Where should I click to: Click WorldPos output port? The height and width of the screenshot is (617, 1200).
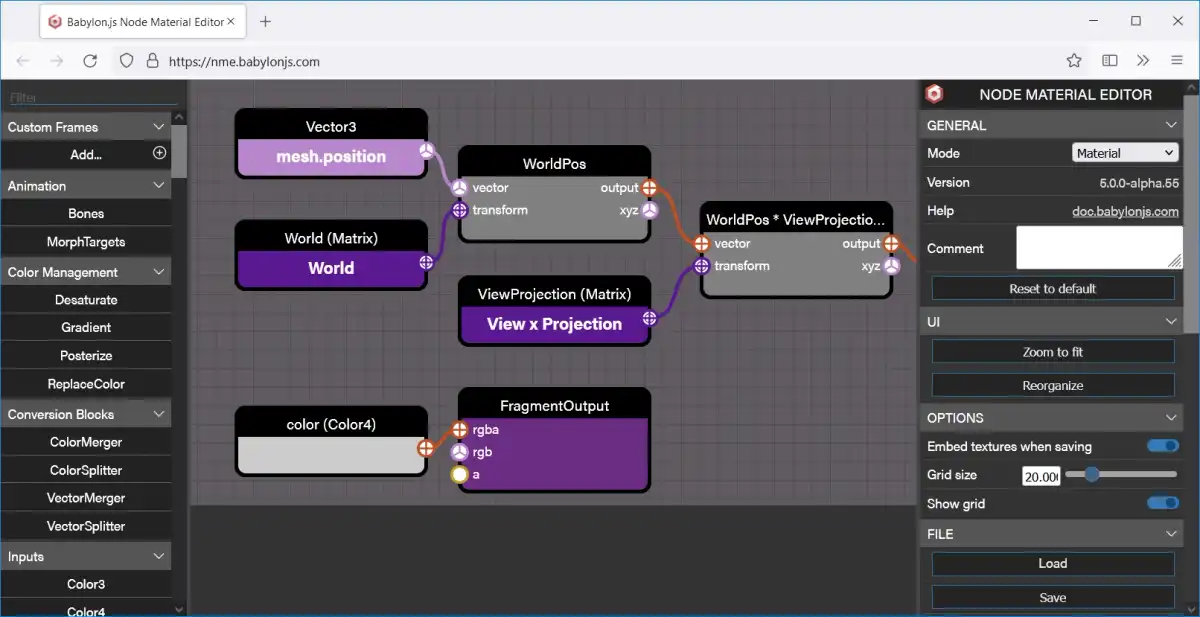click(650, 188)
